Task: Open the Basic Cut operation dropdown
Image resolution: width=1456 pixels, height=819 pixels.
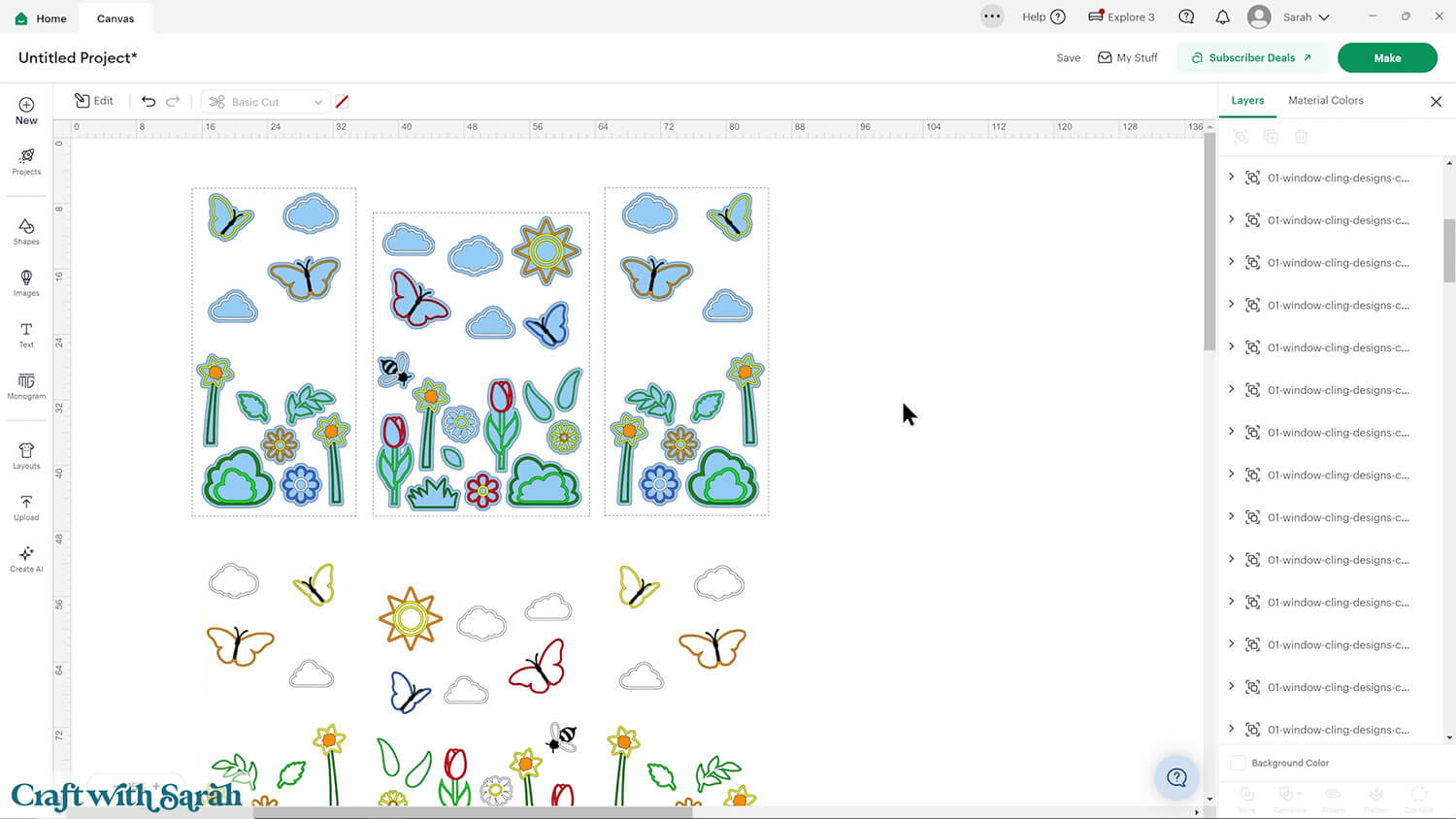Action: (x=266, y=102)
